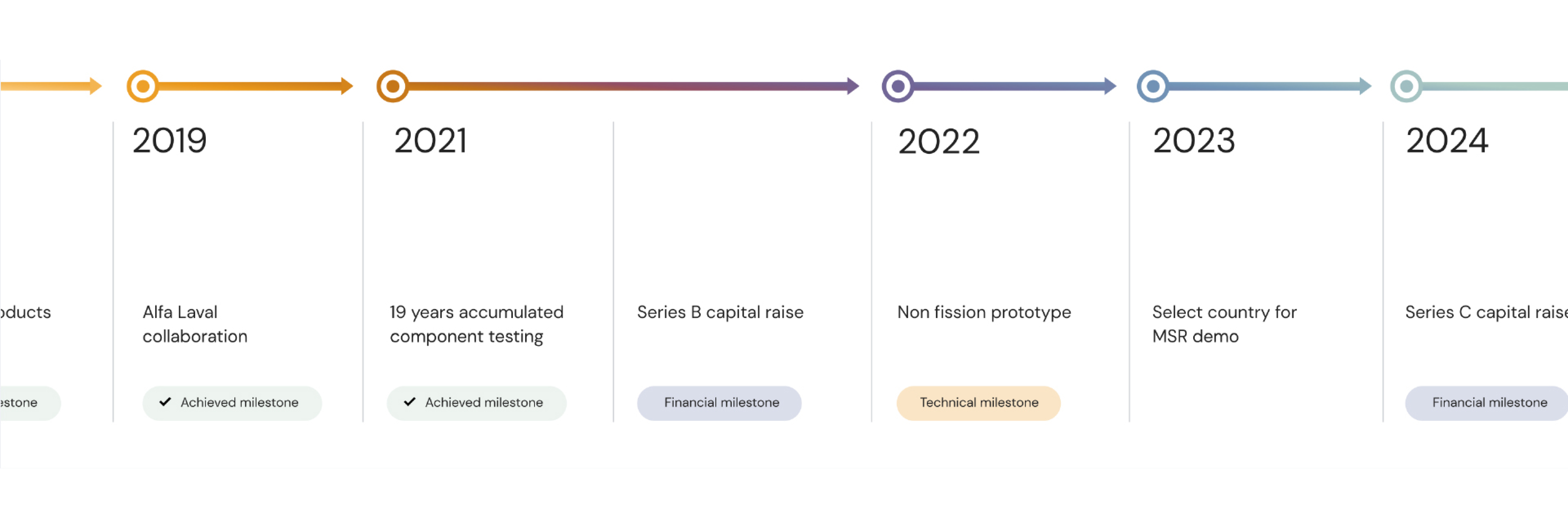Click the 2024 teal circle marker

point(1406,87)
